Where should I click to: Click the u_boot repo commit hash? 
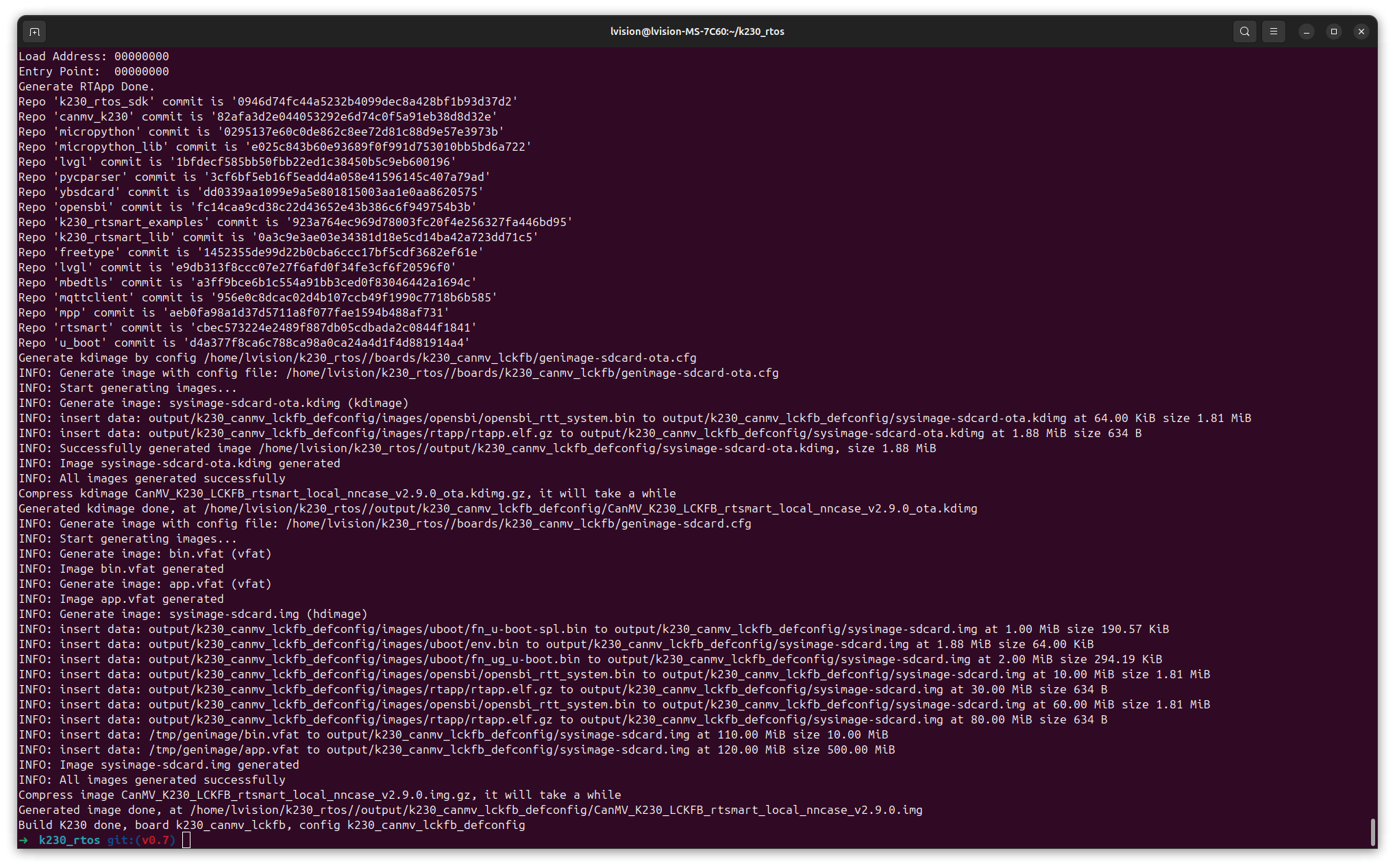click(x=326, y=343)
